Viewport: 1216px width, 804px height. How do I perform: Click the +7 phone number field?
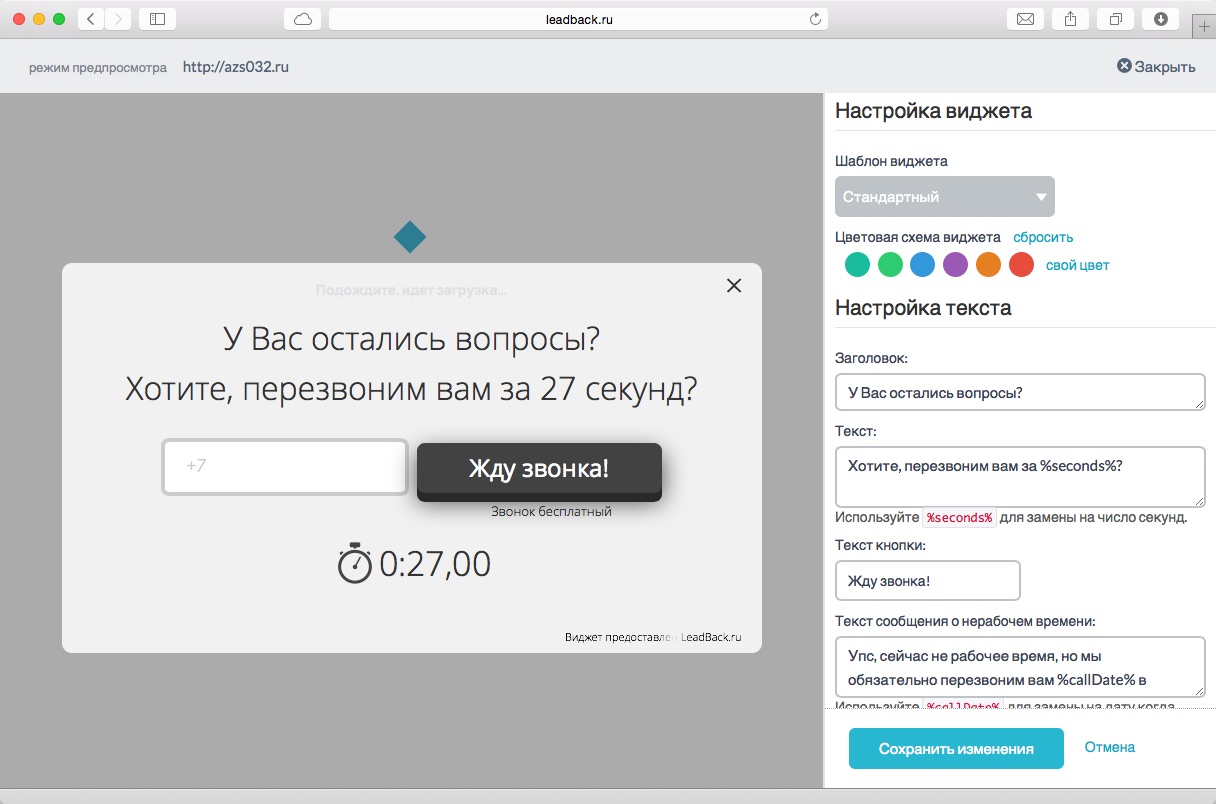[285, 467]
